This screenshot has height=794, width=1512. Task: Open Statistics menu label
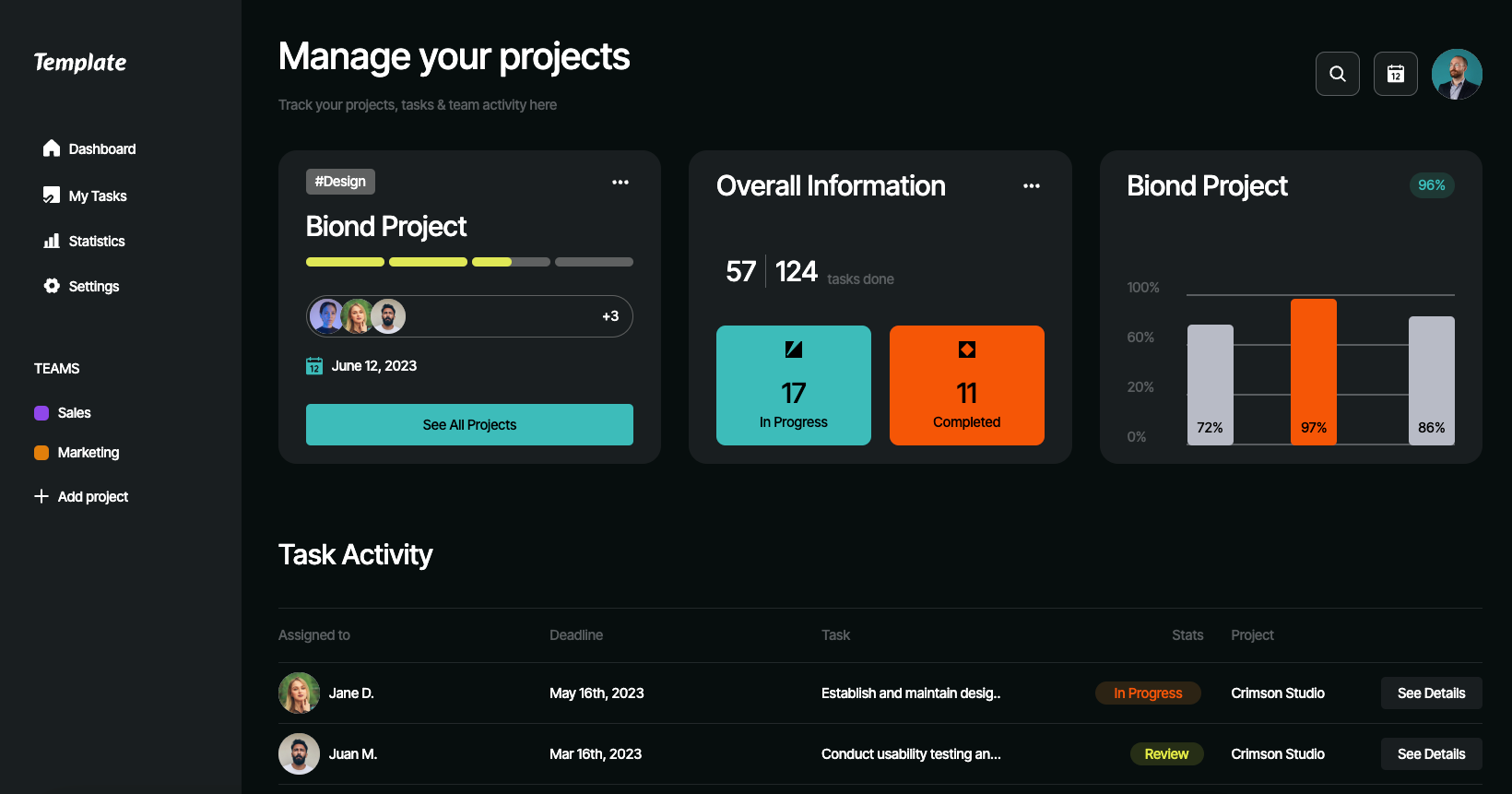coord(97,241)
